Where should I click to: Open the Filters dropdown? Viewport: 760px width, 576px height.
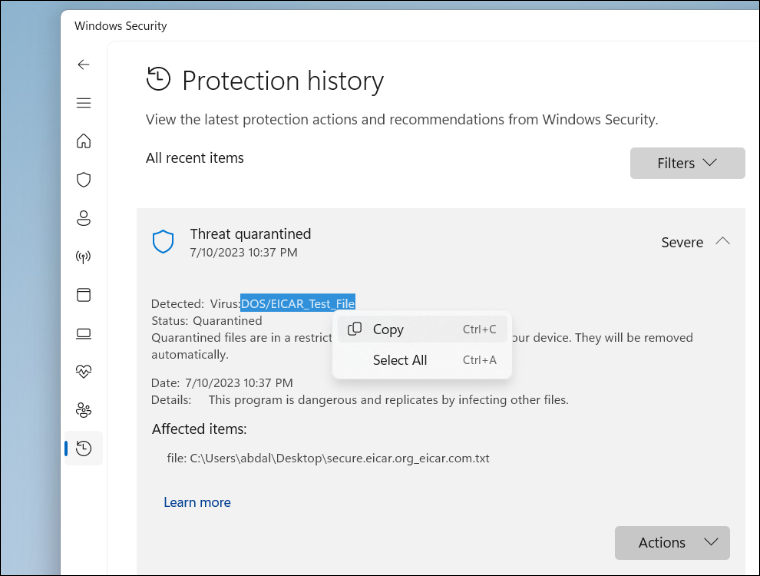tap(687, 163)
